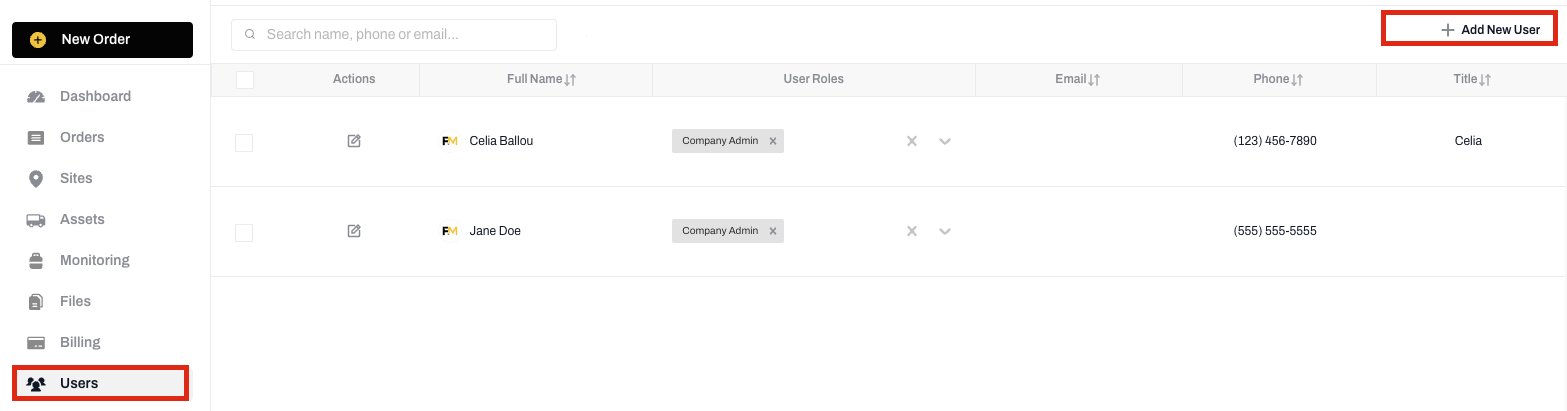
Task: Expand the roles dropdown for Jane Doe
Action: pos(945,231)
